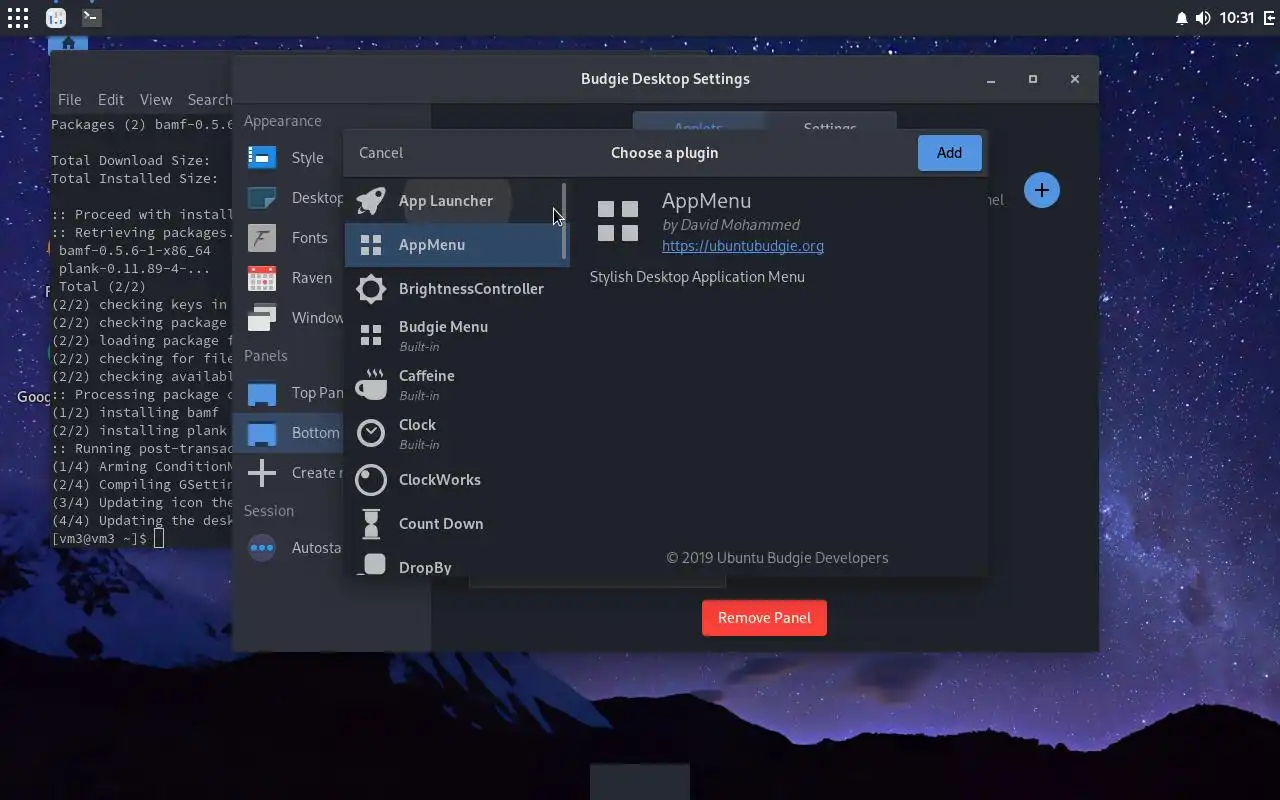Select the Caffeine plugin name
Image resolution: width=1280 pixels, height=800 pixels.
click(x=427, y=376)
